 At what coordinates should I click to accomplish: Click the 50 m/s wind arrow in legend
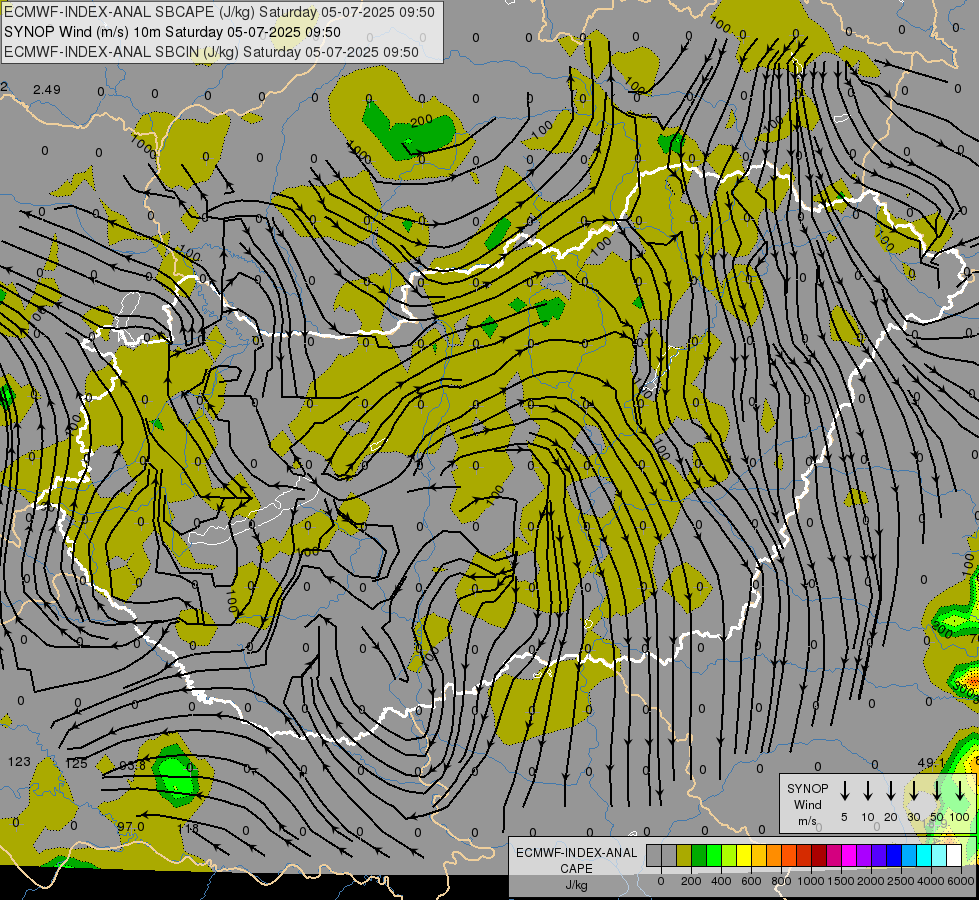pos(937,790)
